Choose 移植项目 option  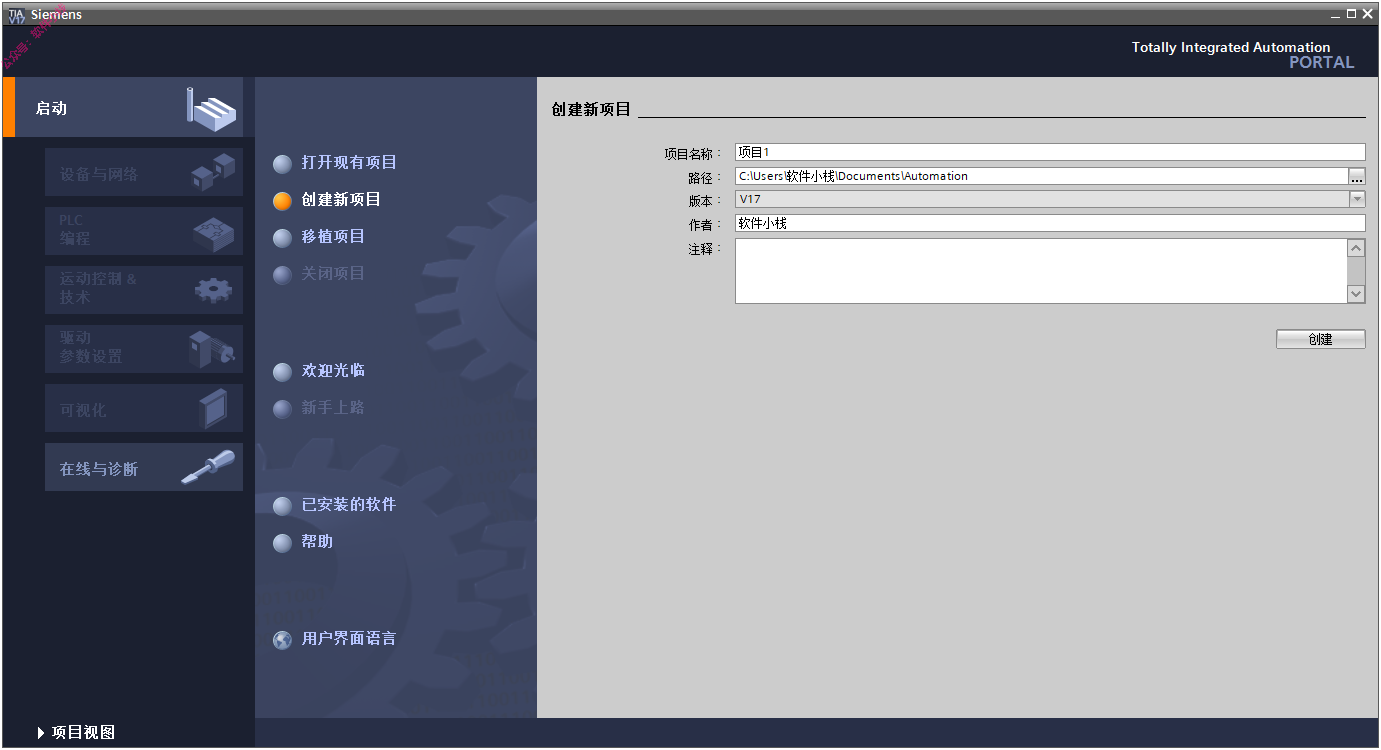tap(333, 236)
